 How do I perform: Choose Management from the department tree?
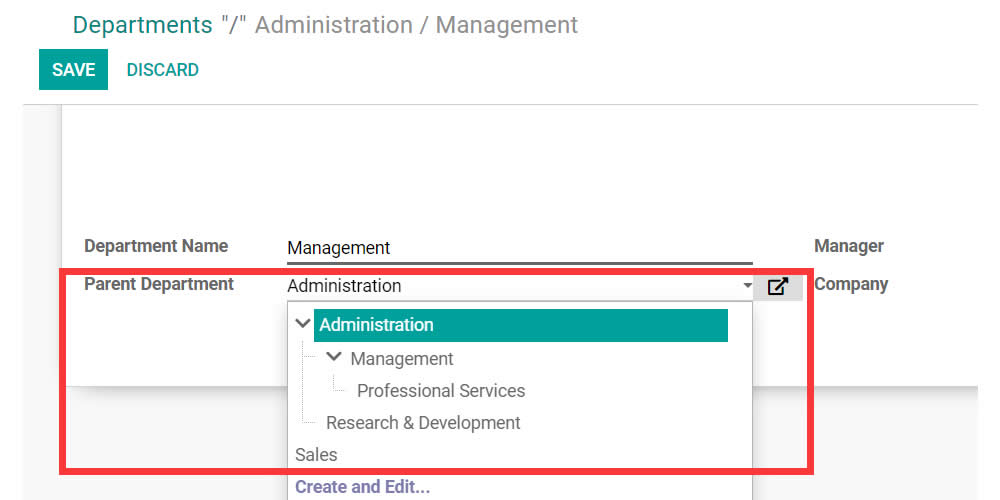tap(402, 359)
